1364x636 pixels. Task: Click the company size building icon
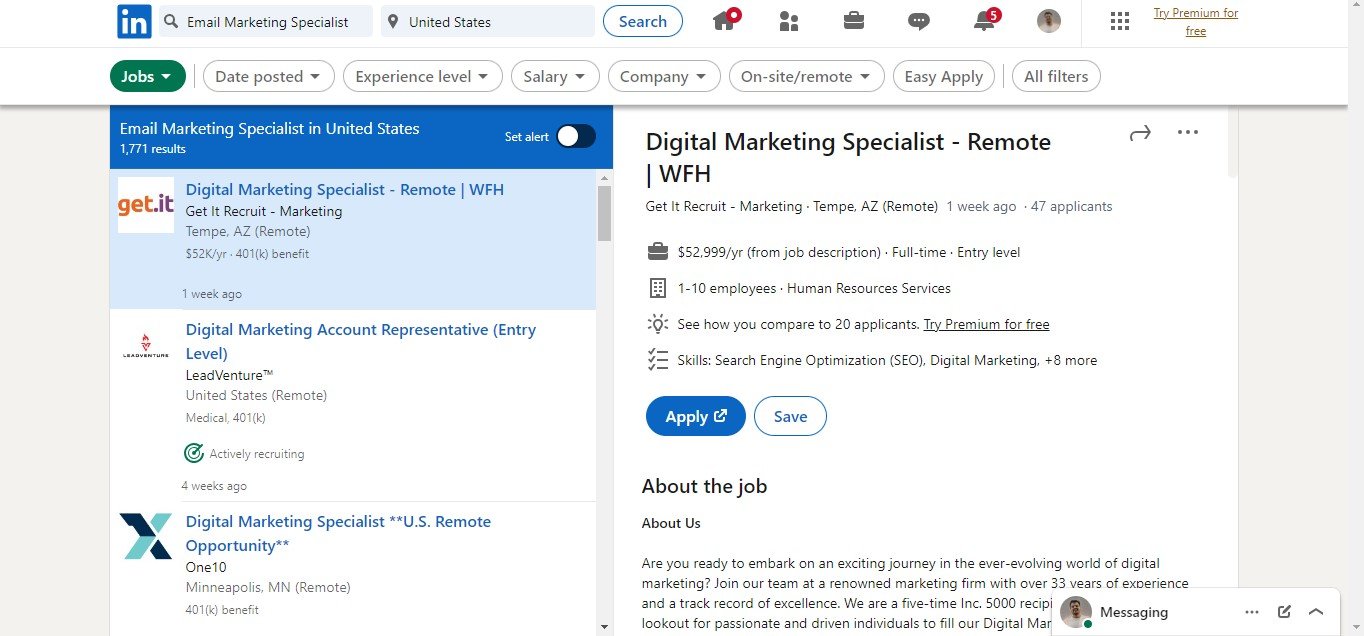point(657,288)
